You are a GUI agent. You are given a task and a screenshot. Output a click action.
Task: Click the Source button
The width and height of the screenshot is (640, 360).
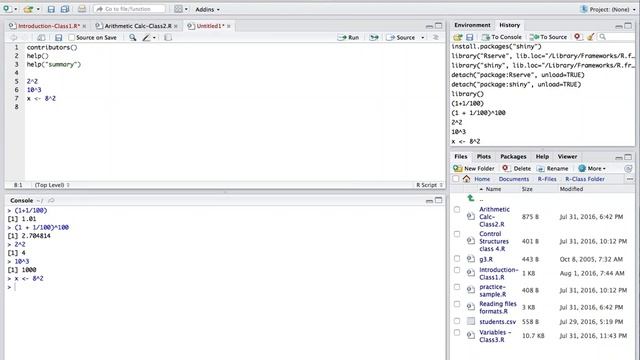coord(400,37)
